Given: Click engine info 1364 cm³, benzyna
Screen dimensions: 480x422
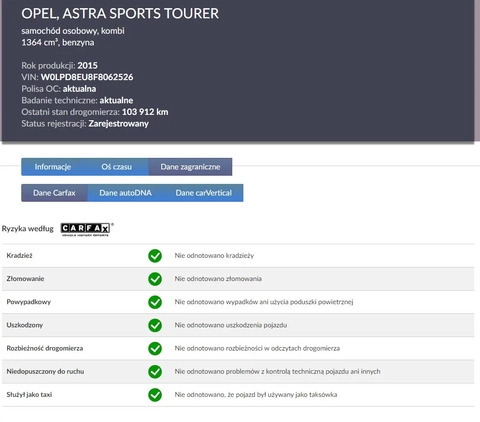Looking at the screenshot, I should pos(58,42).
